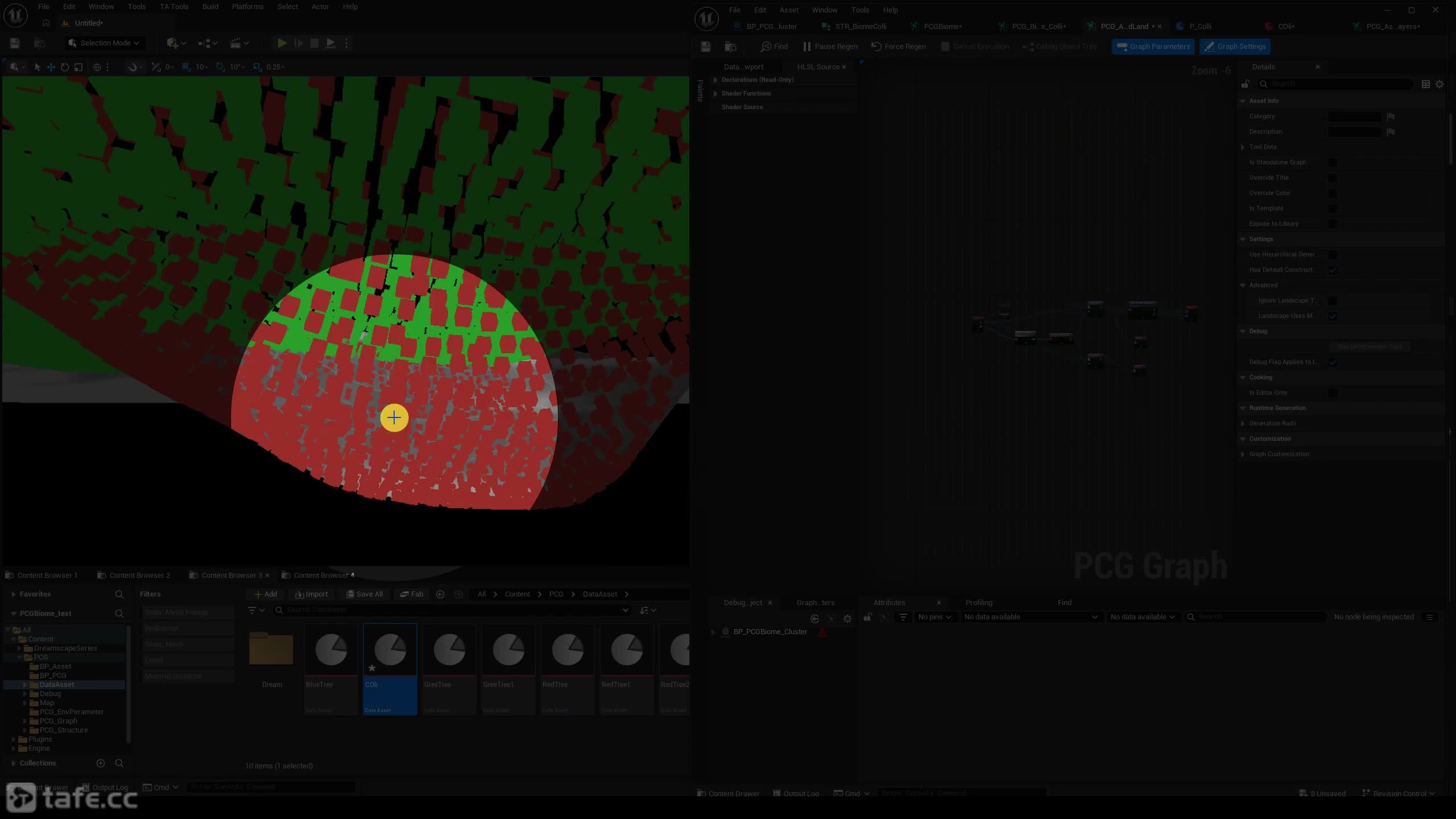Toggle Has Default Constructor checkbox
1456x819 pixels.
1333,270
